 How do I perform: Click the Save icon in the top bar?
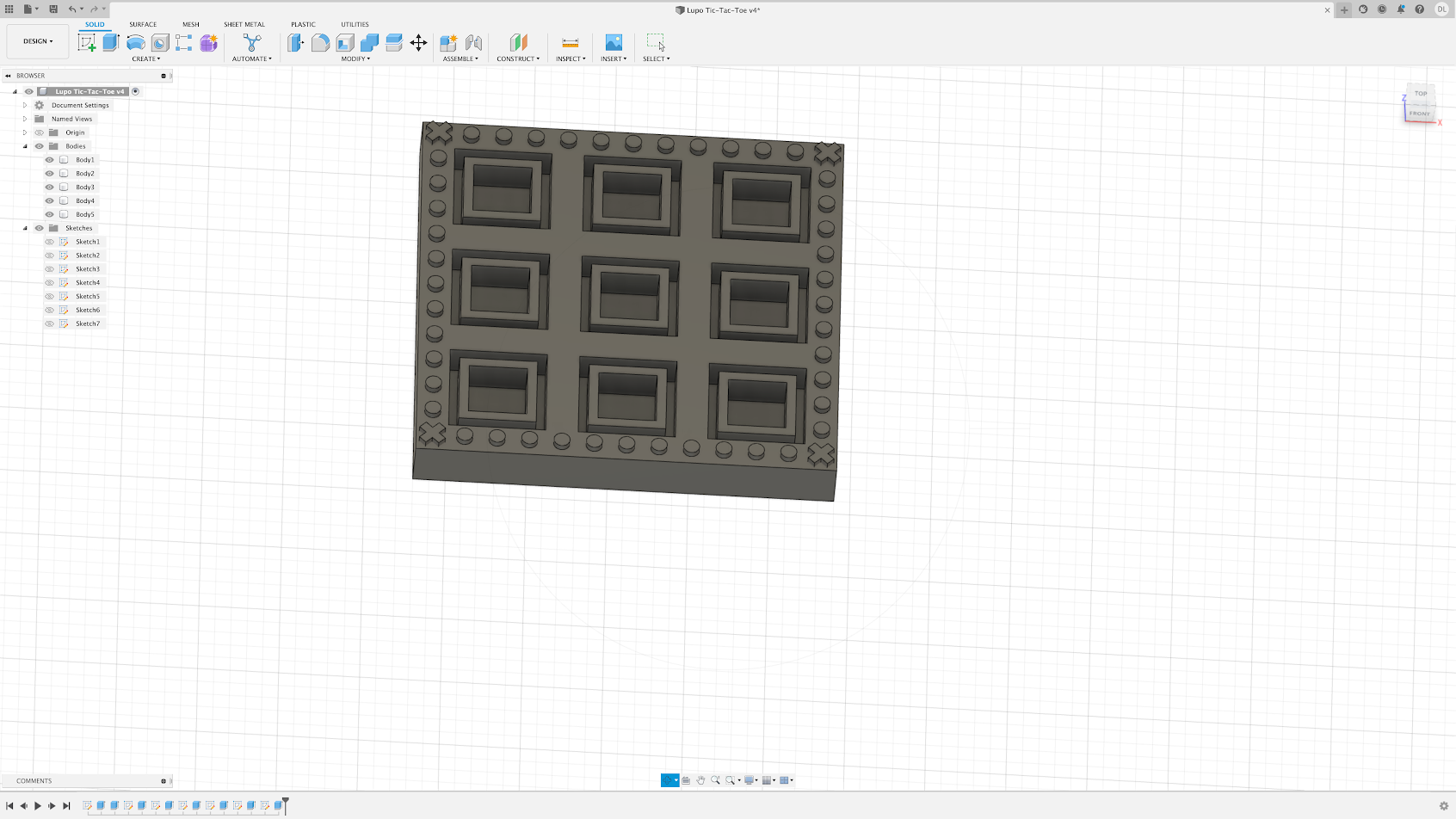coord(53,9)
